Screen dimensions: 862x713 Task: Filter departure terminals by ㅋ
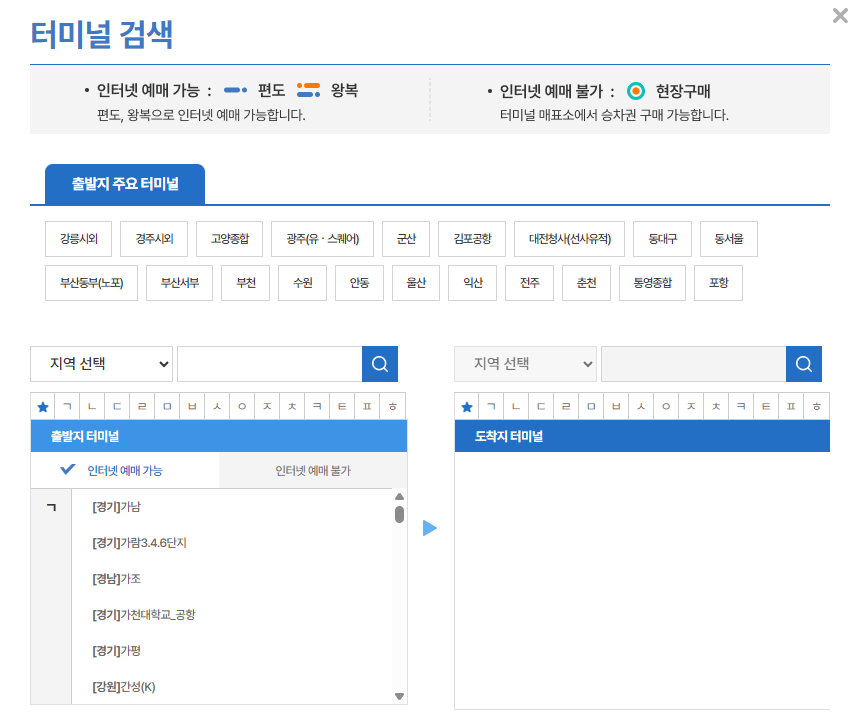(x=317, y=407)
